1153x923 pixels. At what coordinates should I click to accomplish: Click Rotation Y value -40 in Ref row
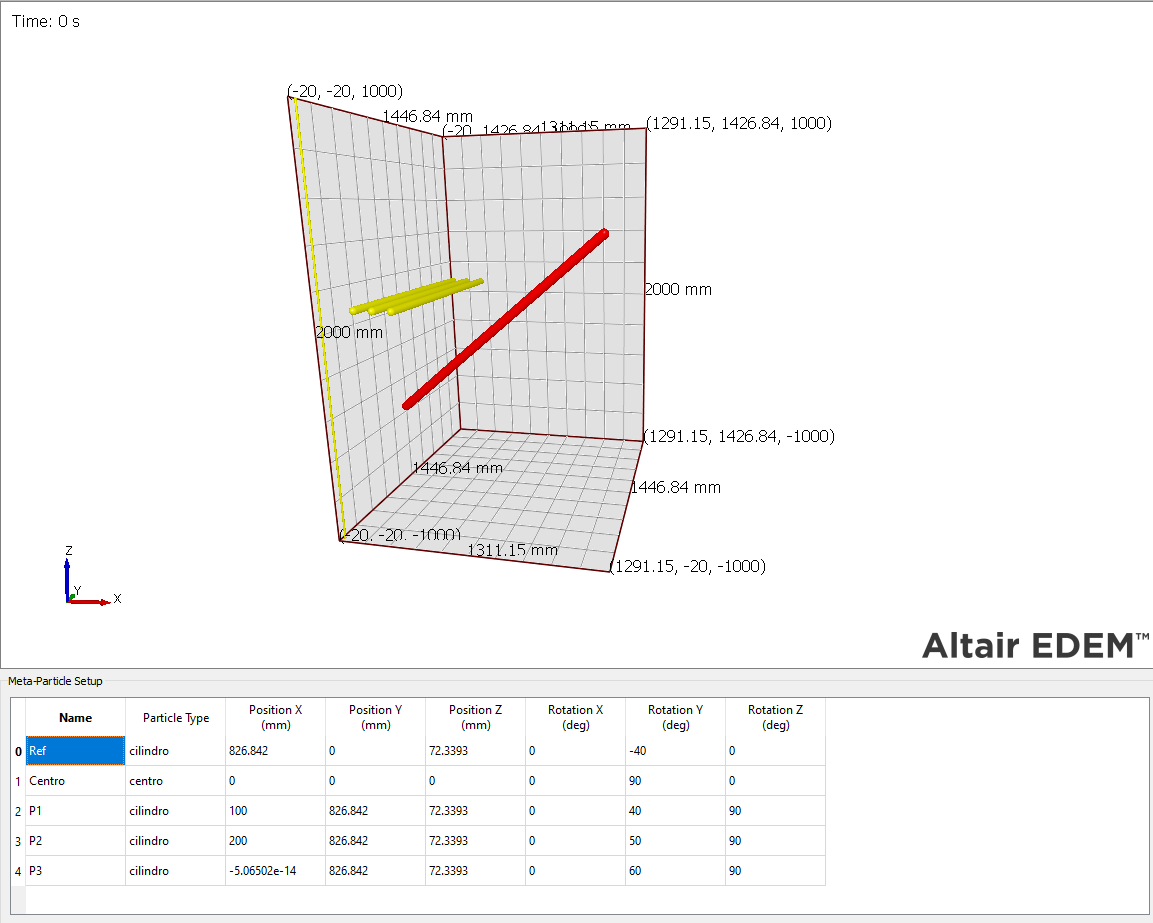tap(676, 751)
